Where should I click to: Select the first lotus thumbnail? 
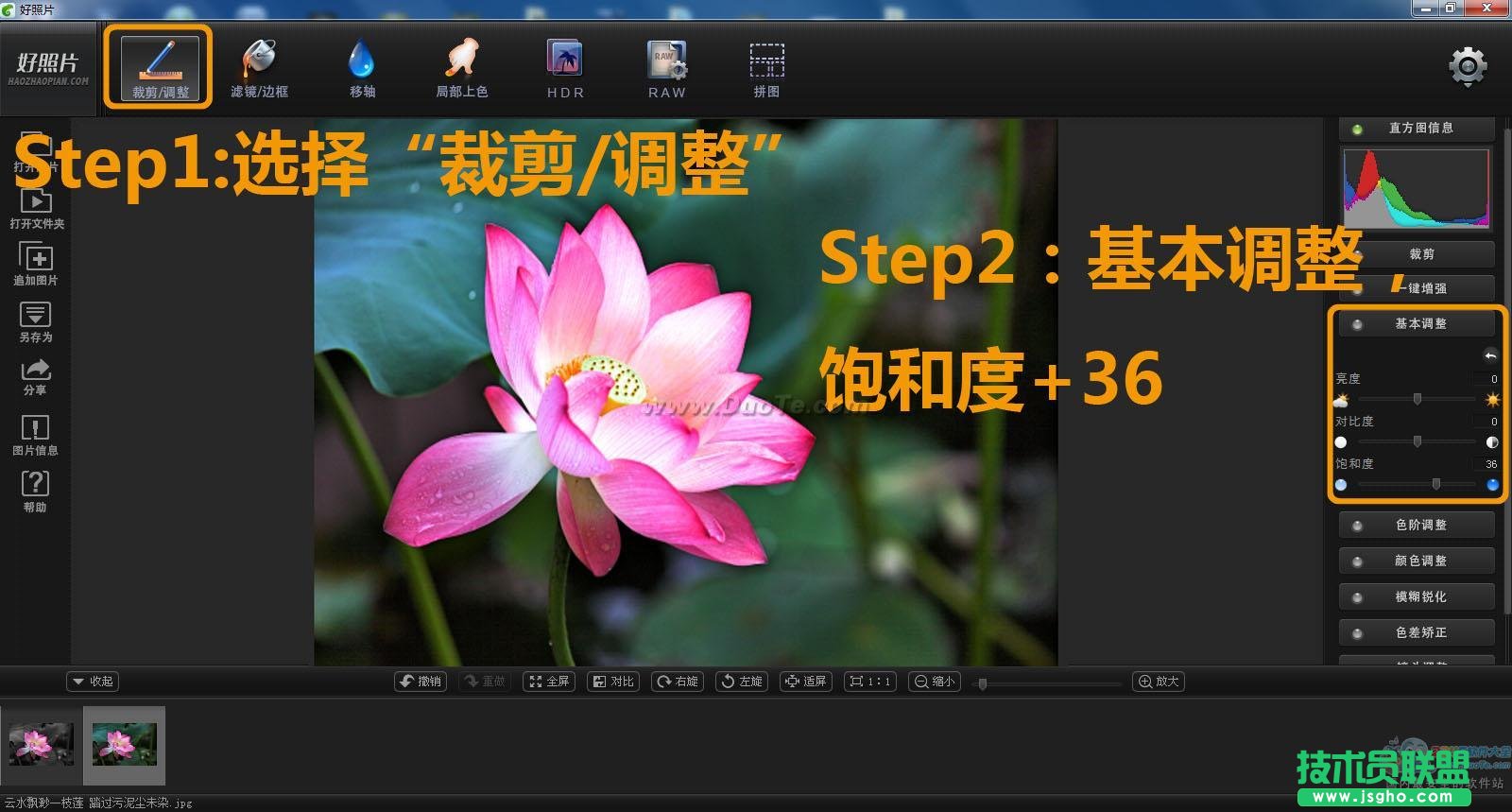click(x=41, y=745)
